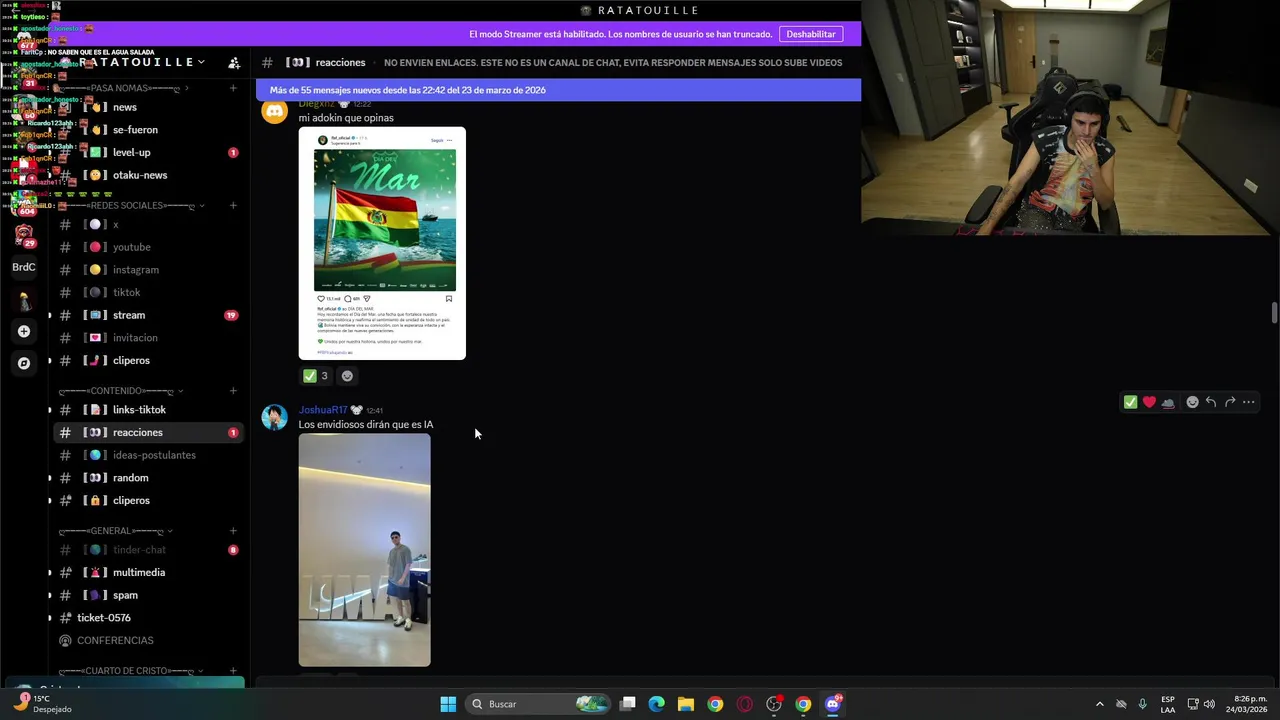
Task: Open the Bolivia Dia del Mar image attachment
Action: tap(382, 243)
